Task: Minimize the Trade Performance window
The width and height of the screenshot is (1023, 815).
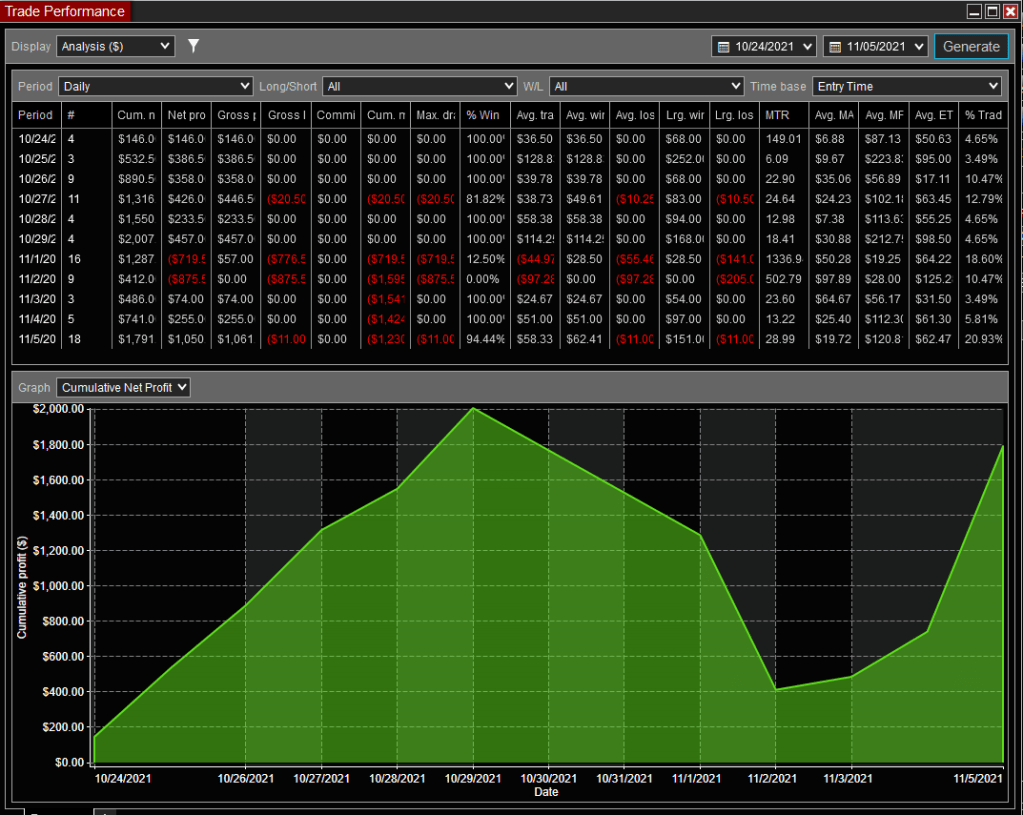Action: click(x=974, y=12)
